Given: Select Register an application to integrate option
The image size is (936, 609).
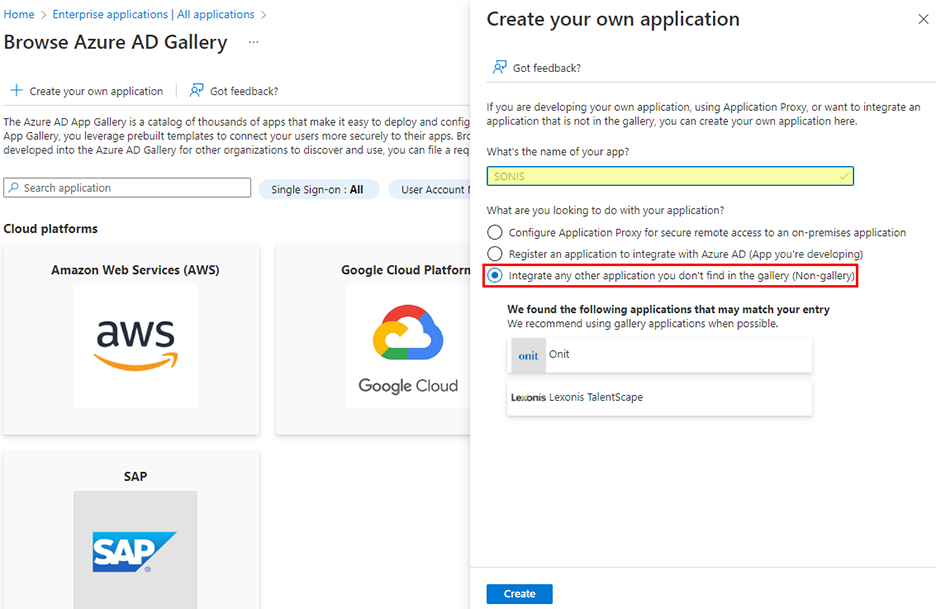Looking at the screenshot, I should [x=495, y=254].
